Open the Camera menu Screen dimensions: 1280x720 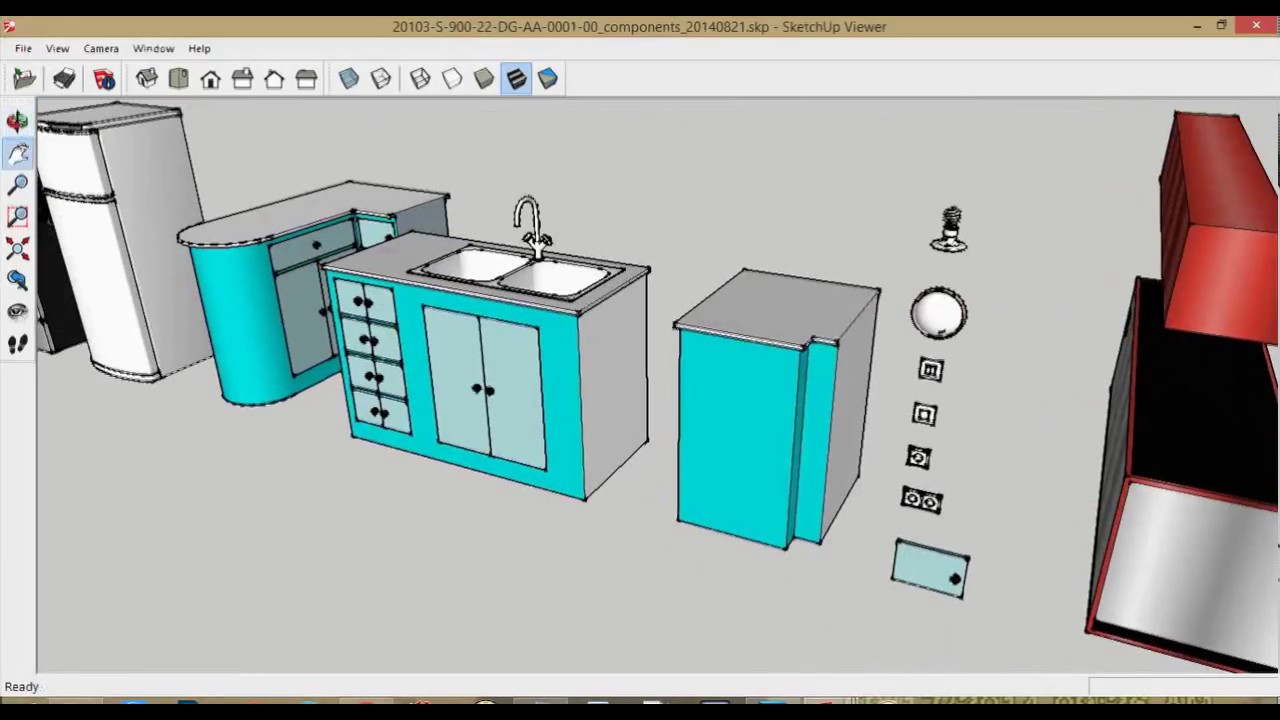point(101,48)
